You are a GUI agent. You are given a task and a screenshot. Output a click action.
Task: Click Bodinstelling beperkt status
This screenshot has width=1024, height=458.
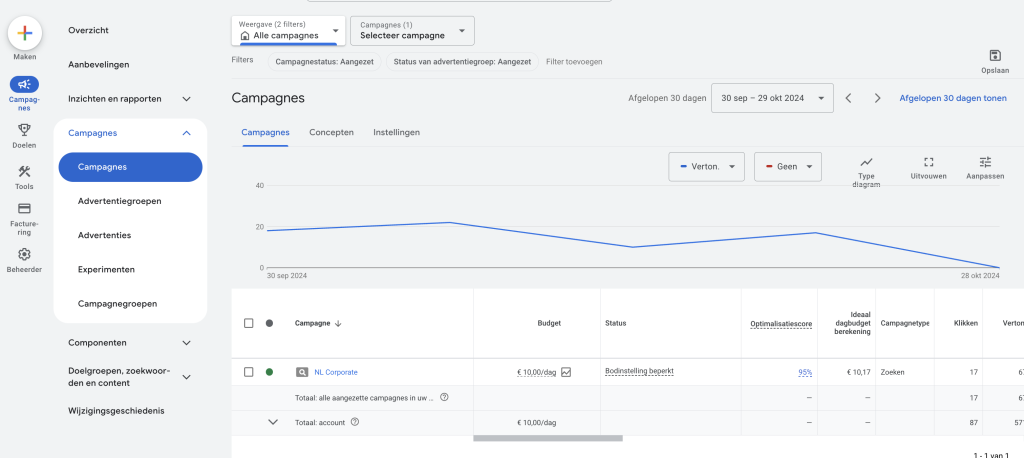coord(639,371)
